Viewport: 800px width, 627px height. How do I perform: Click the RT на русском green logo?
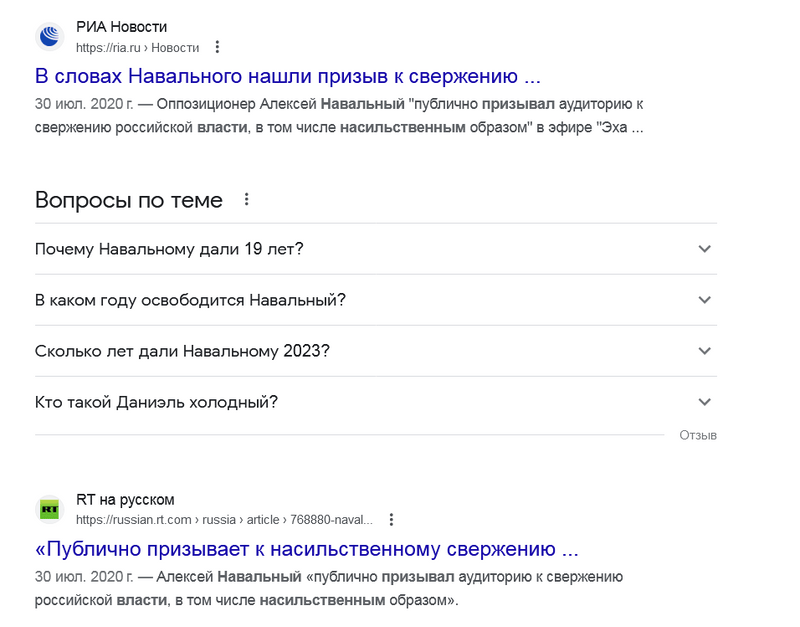(50, 509)
